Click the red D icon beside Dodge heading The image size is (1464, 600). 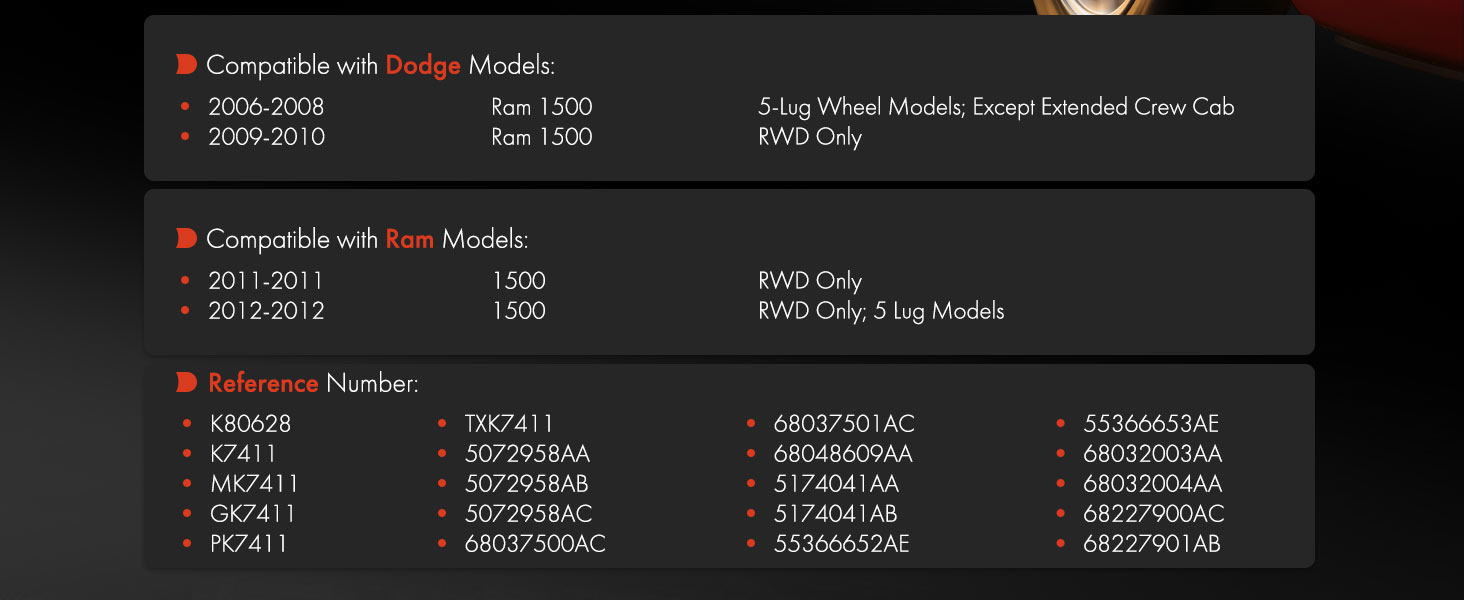point(186,65)
